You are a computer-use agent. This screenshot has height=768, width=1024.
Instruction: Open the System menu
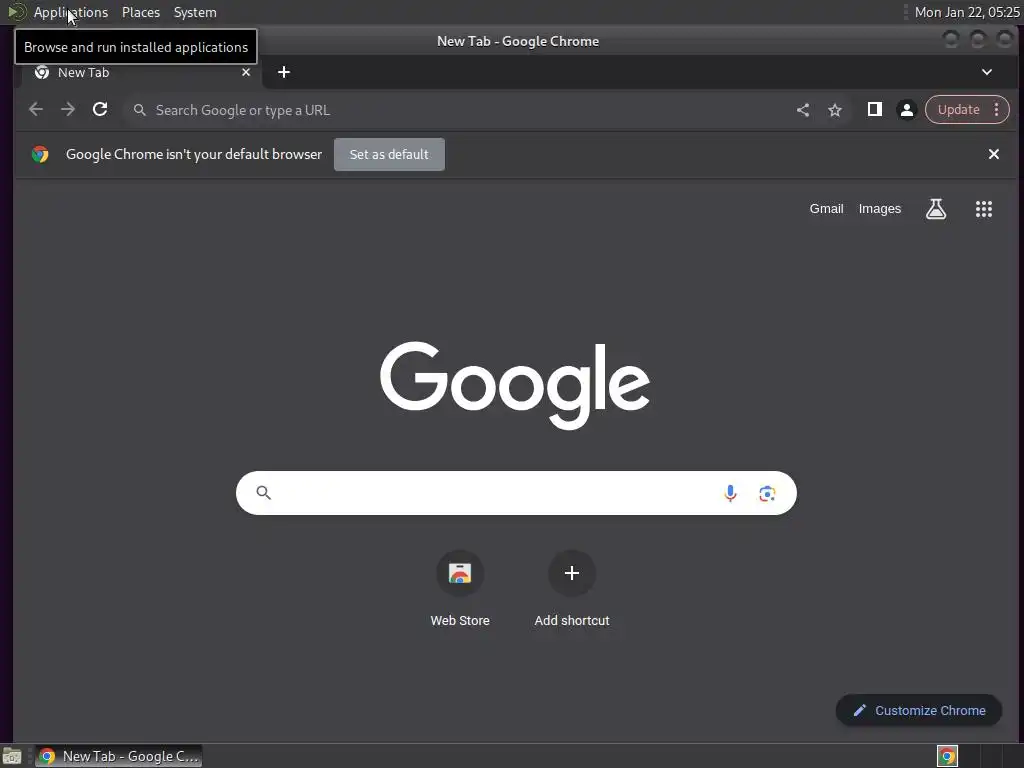tap(195, 12)
